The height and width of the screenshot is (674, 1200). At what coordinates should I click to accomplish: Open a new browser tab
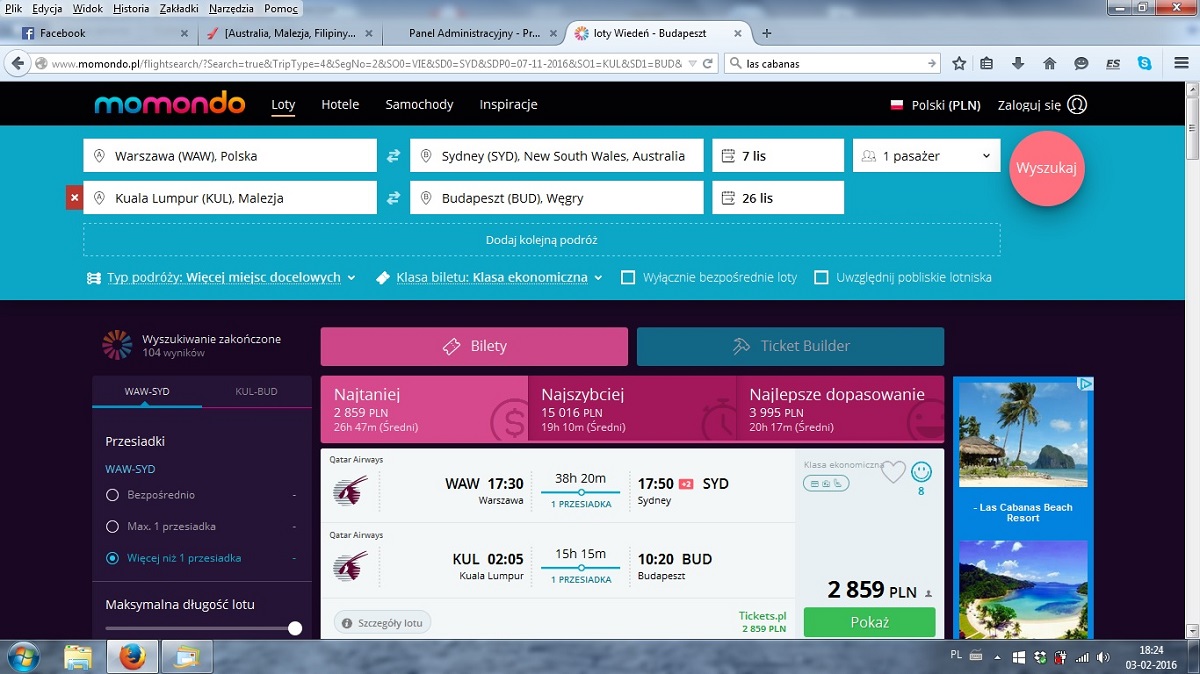[x=767, y=33]
